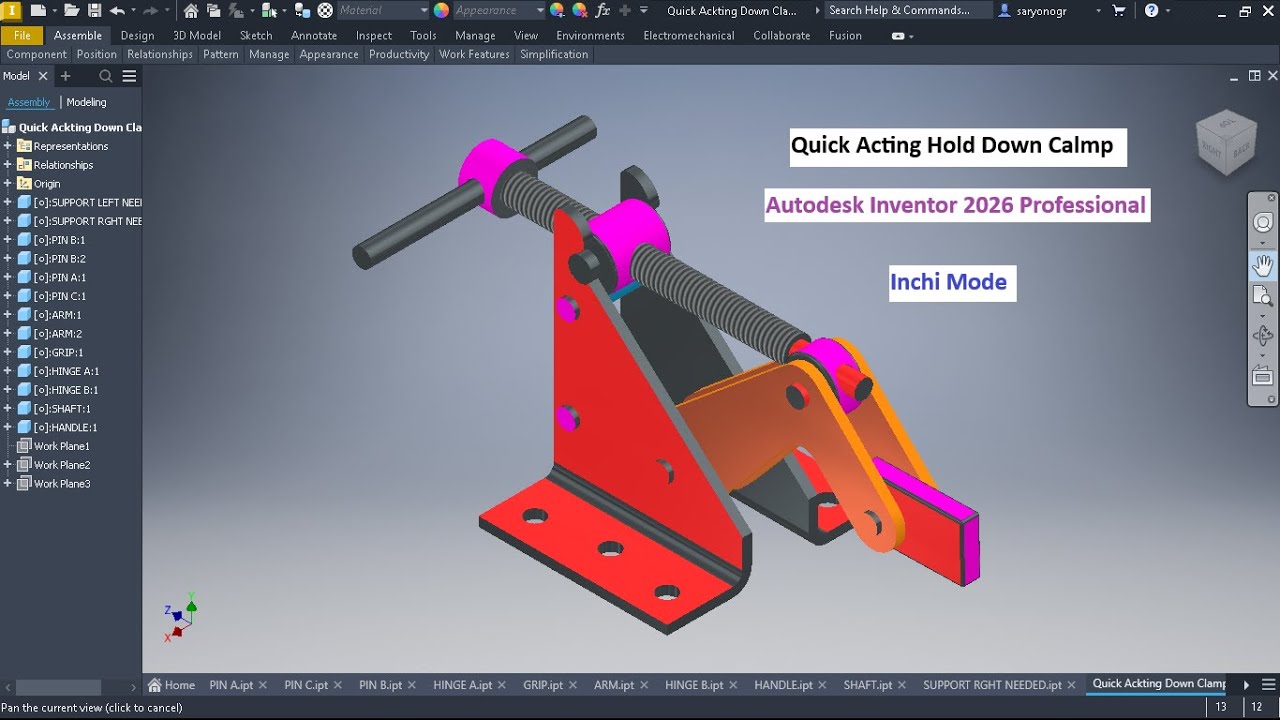Save using the floppy disk icon
The height and width of the screenshot is (720, 1280).
[94, 10]
